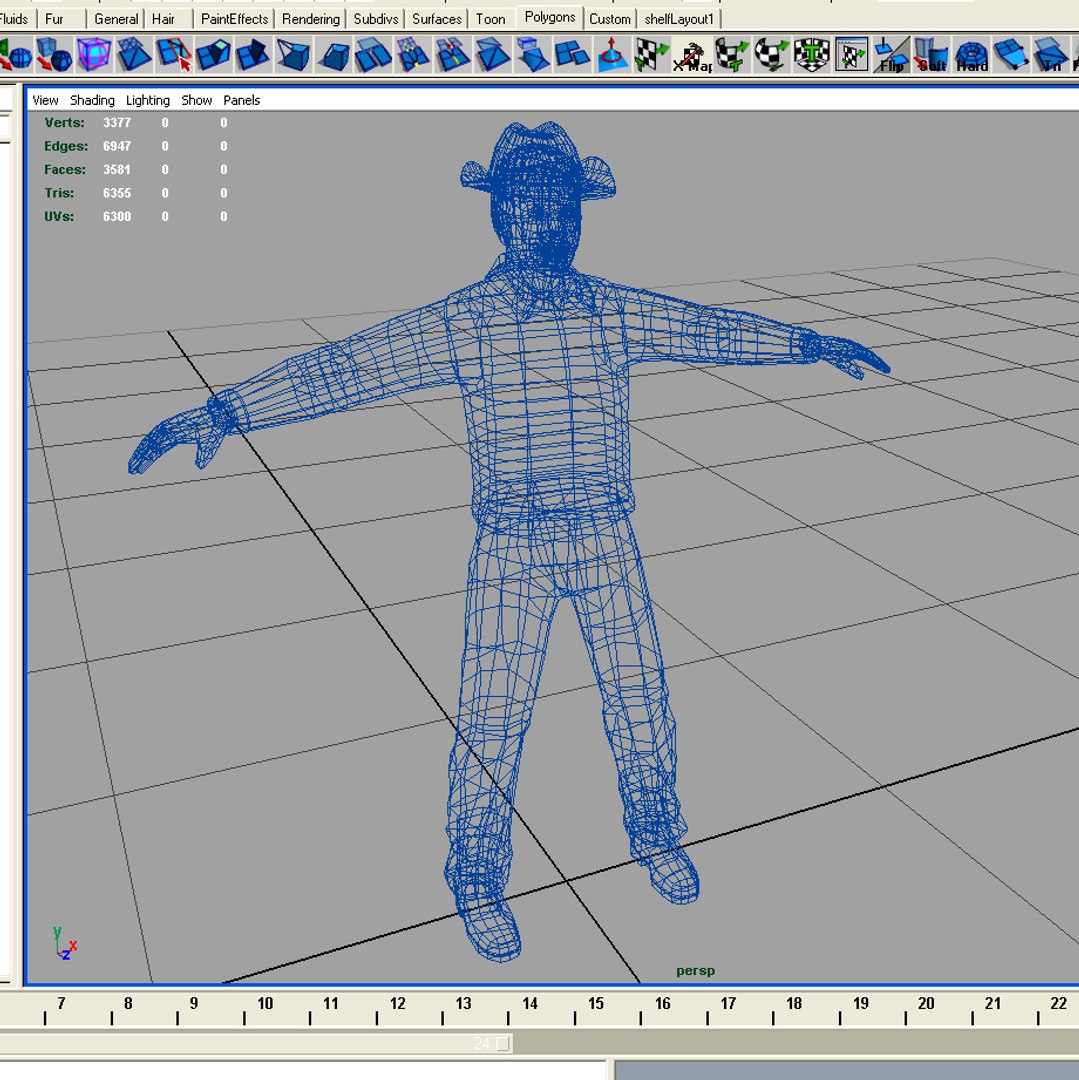Viewport: 1079px width, 1080px height.
Task: Switch to the PaintEffects shelf tab
Action: pyautogui.click(x=234, y=19)
